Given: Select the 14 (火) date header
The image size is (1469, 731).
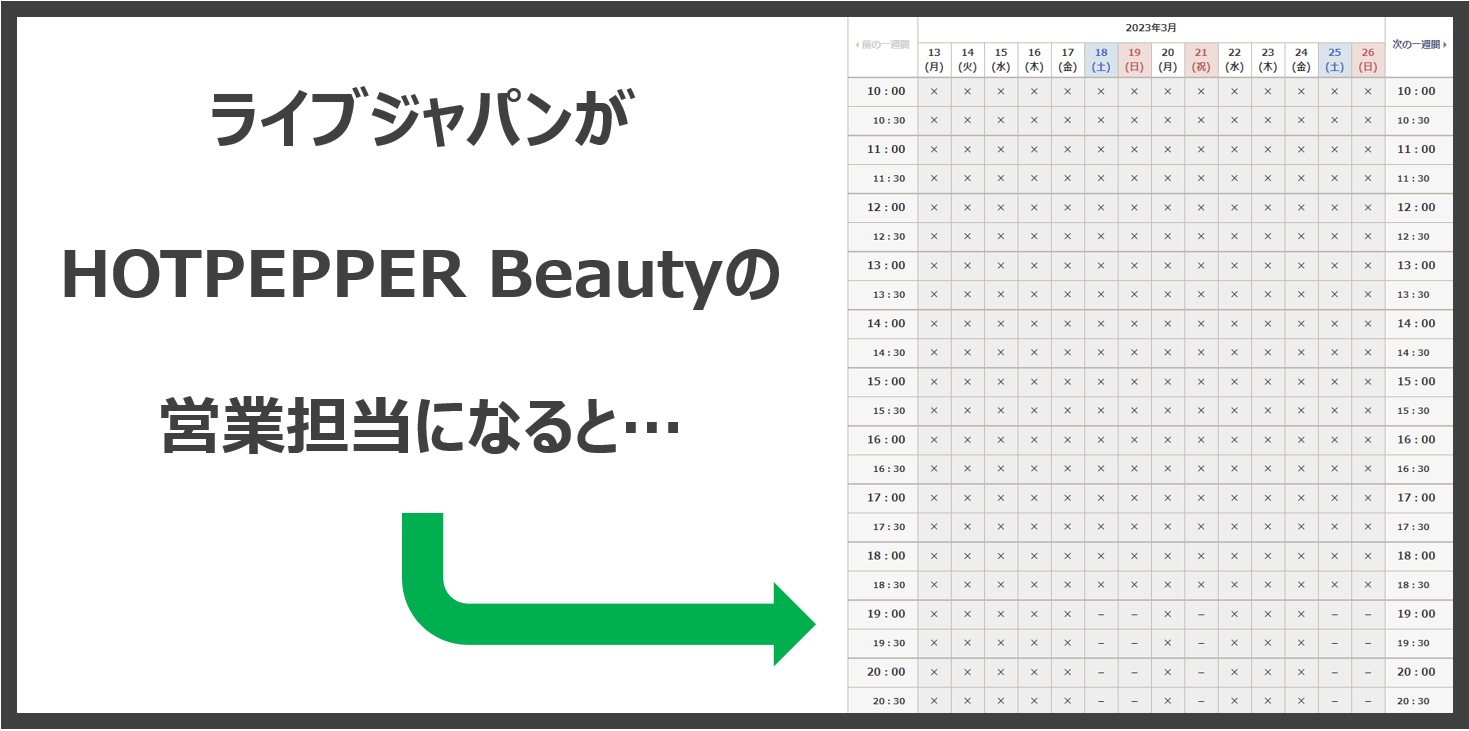Looking at the screenshot, I should (967, 60).
